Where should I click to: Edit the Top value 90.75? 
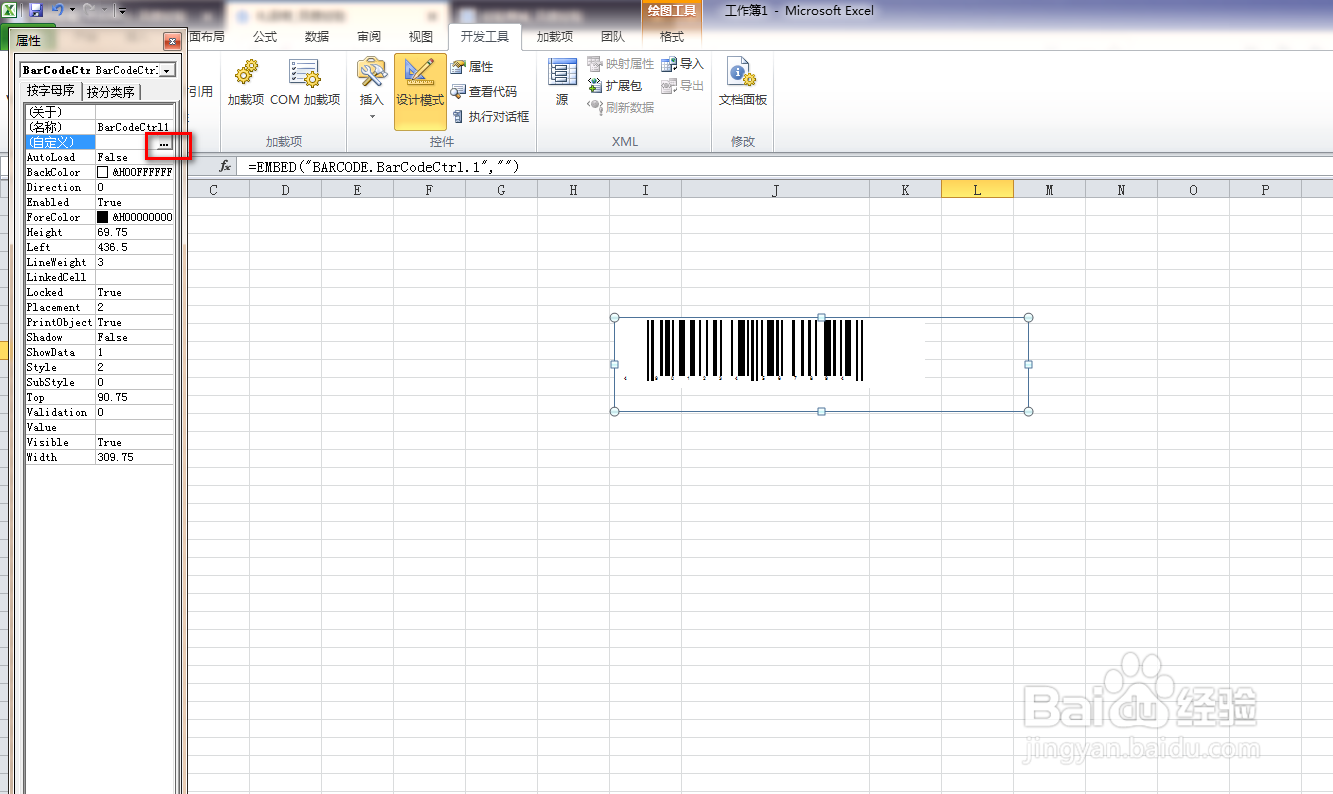click(134, 397)
